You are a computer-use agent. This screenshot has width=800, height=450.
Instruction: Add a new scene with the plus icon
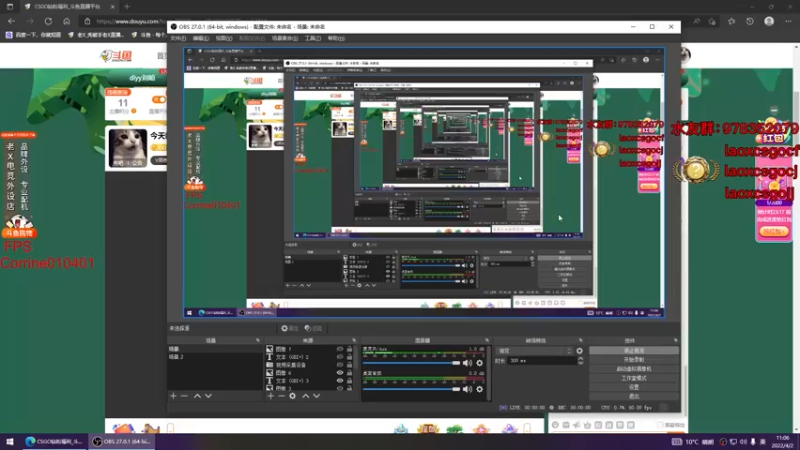click(173, 396)
